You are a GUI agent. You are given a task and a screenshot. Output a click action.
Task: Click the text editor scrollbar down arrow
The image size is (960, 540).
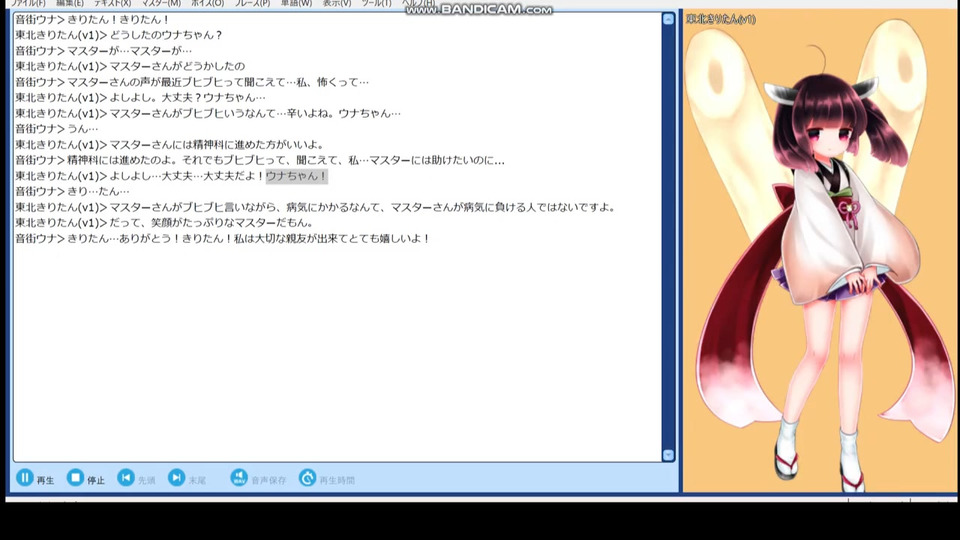[x=668, y=455]
